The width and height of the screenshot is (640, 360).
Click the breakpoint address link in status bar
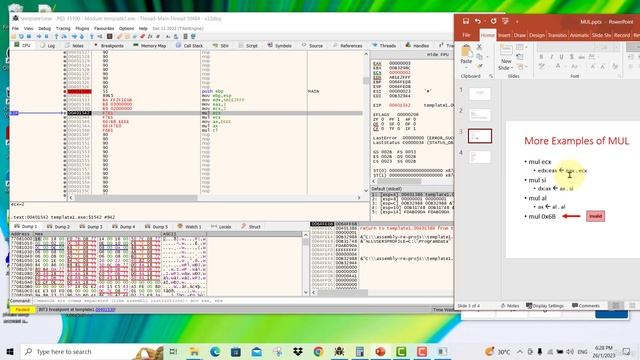click(105, 310)
